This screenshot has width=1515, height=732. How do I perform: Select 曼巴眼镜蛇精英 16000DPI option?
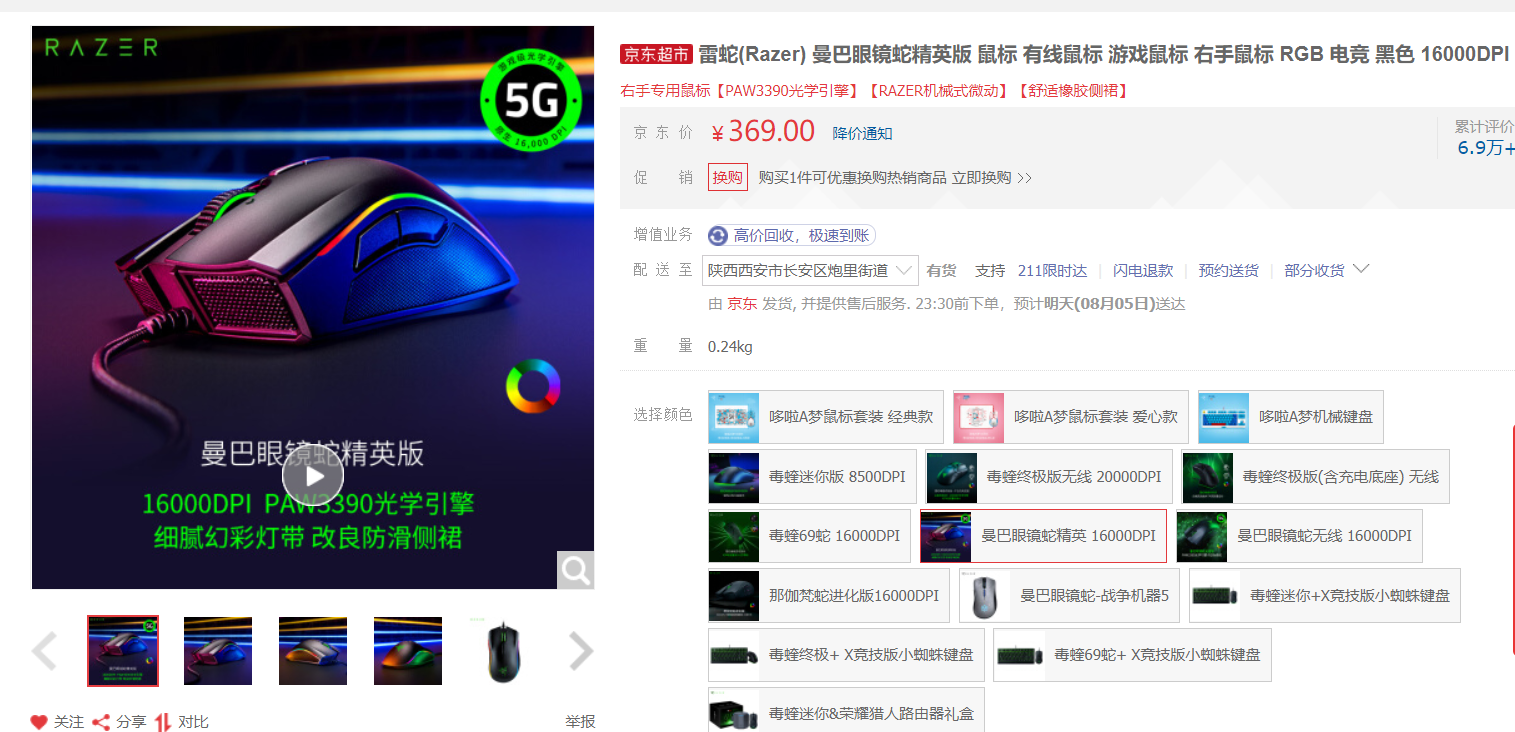pyautogui.click(x=1043, y=535)
